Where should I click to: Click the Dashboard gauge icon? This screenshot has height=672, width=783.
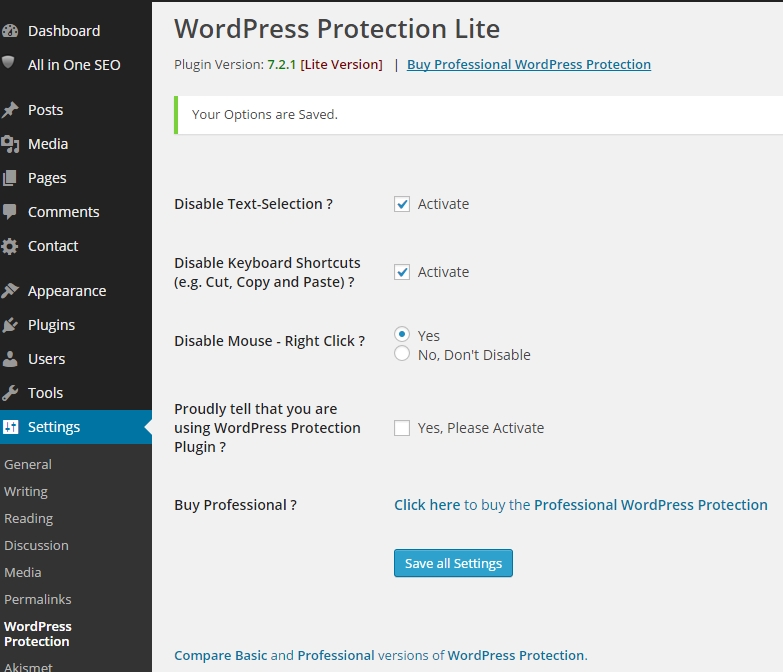[x=10, y=31]
